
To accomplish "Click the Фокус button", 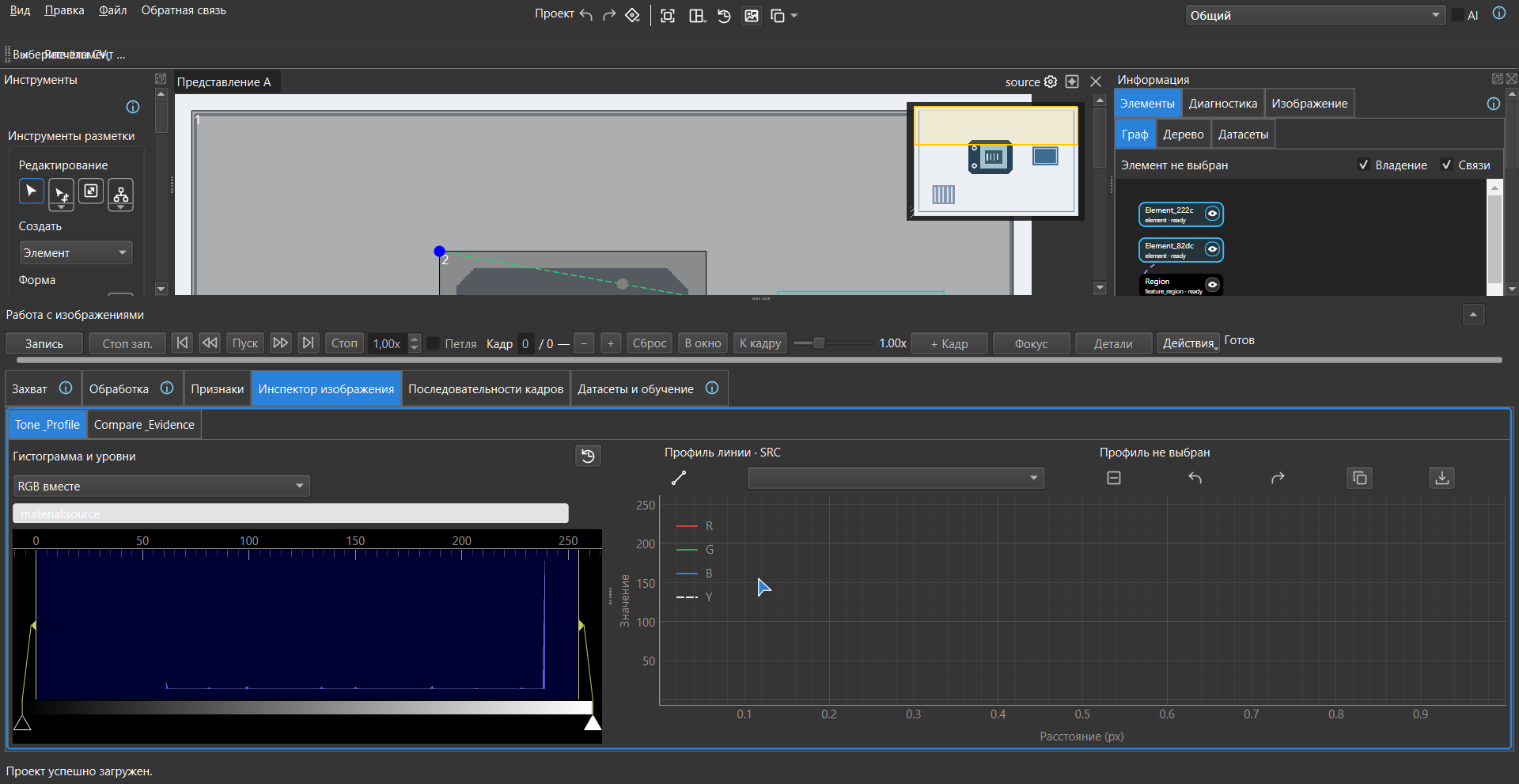I will click(x=1031, y=343).
